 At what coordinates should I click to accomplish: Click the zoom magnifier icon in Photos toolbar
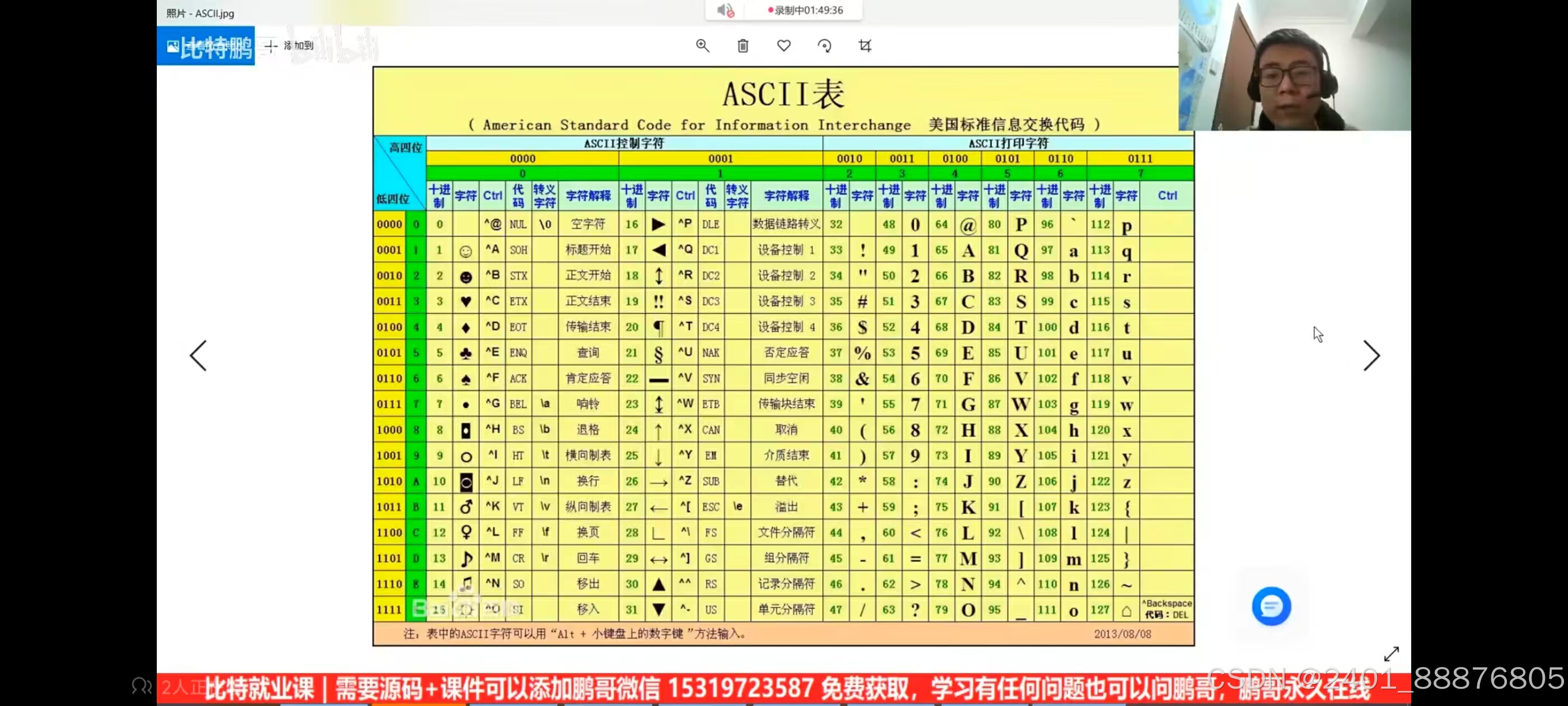tap(702, 46)
